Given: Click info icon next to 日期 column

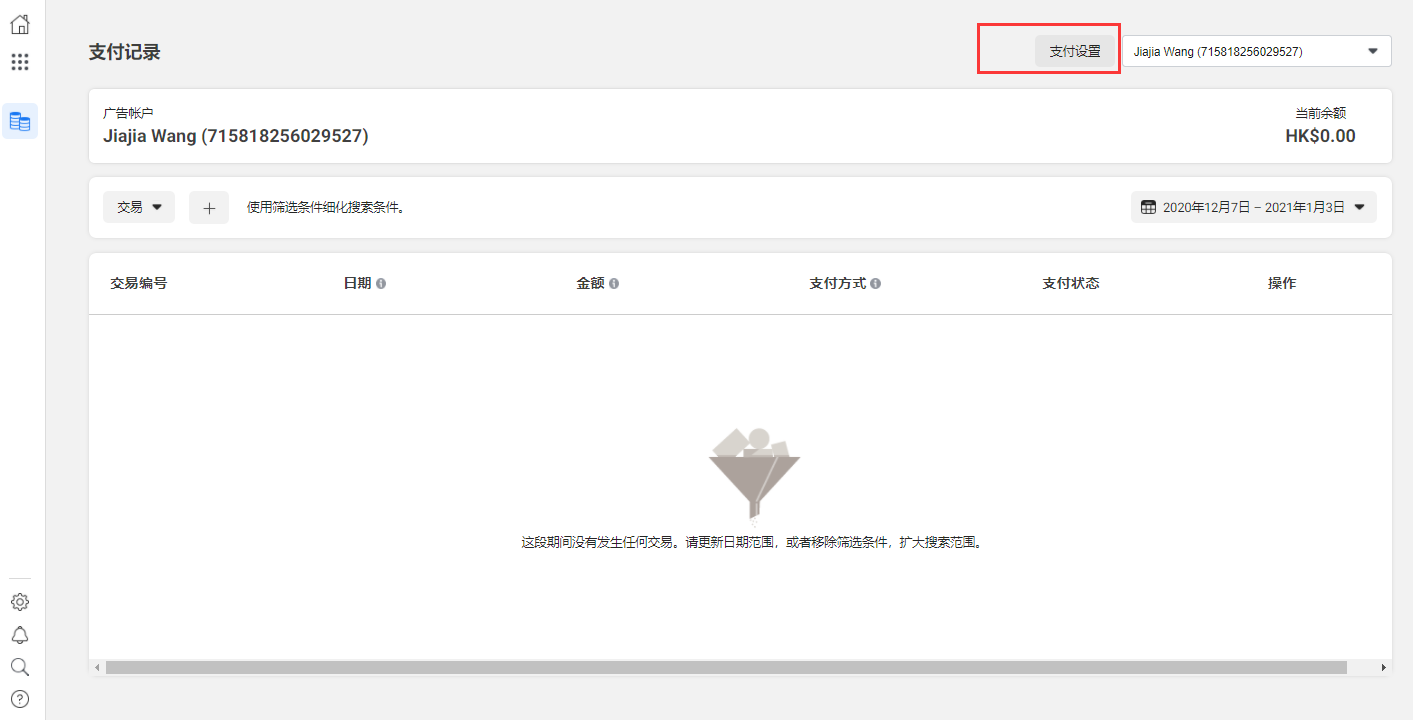Looking at the screenshot, I should click(381, 284).
